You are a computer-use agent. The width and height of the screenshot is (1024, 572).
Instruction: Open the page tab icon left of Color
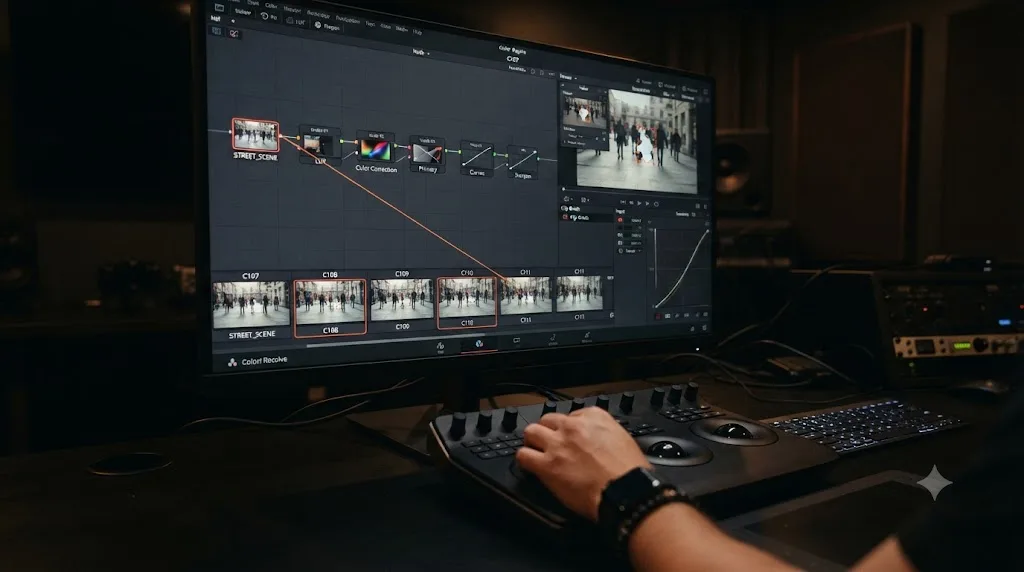pyautogui.click(x=440, y=347)
